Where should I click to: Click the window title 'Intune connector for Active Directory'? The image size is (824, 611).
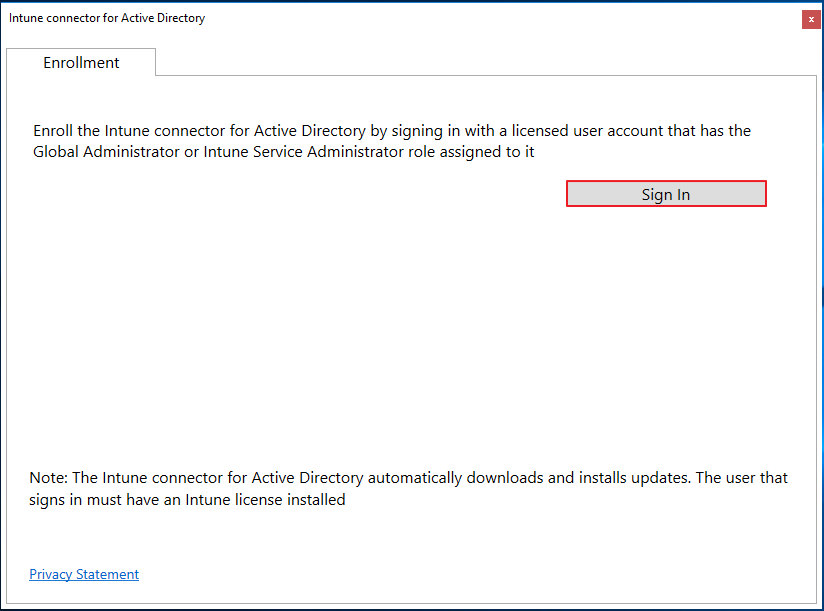point(107,18)
